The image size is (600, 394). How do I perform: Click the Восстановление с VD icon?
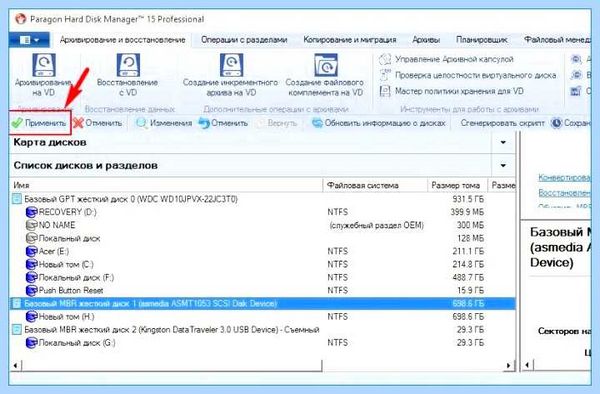[x=128, y=65]
